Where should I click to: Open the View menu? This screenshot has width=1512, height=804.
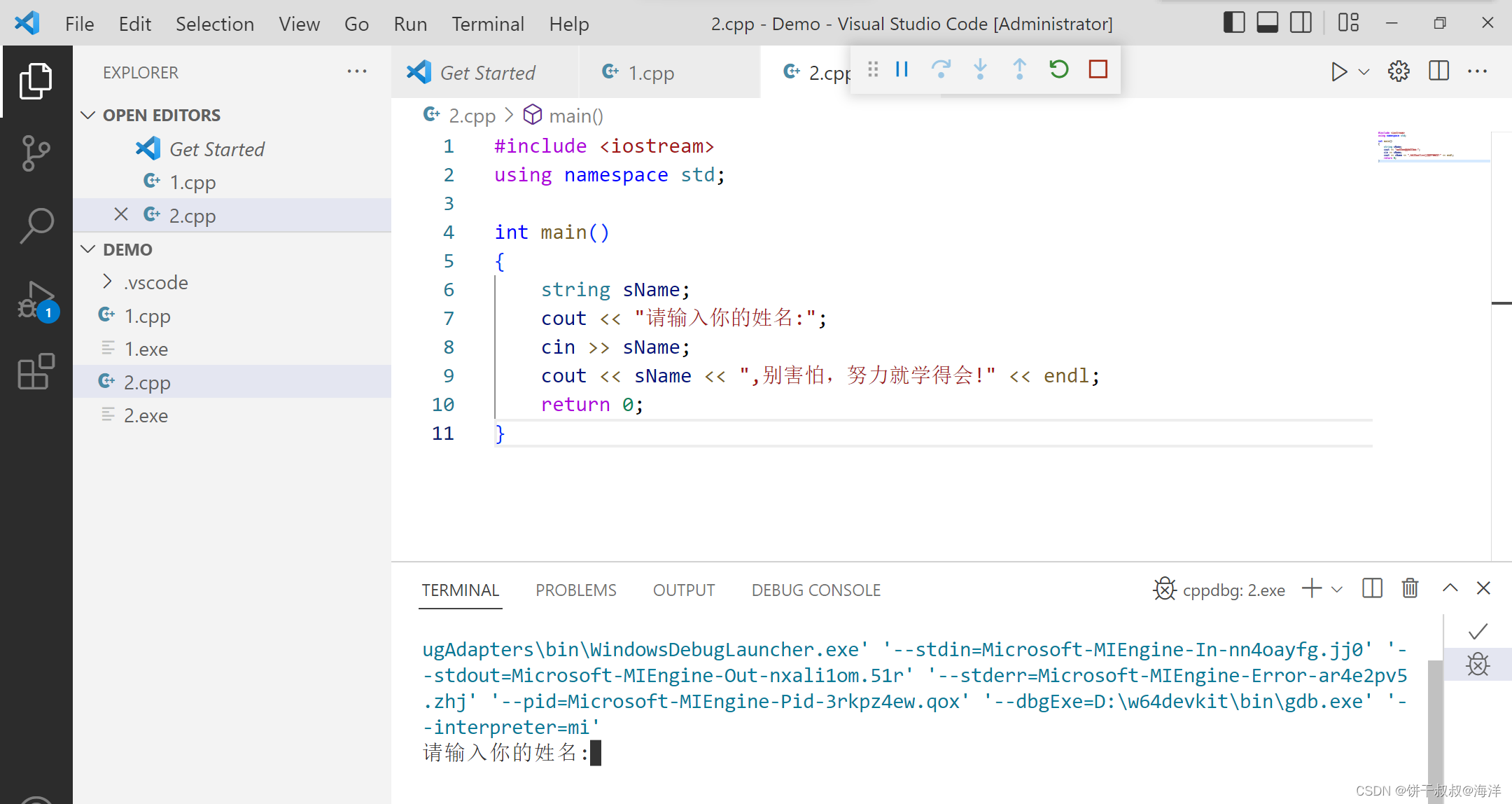[x=299, y=24]
